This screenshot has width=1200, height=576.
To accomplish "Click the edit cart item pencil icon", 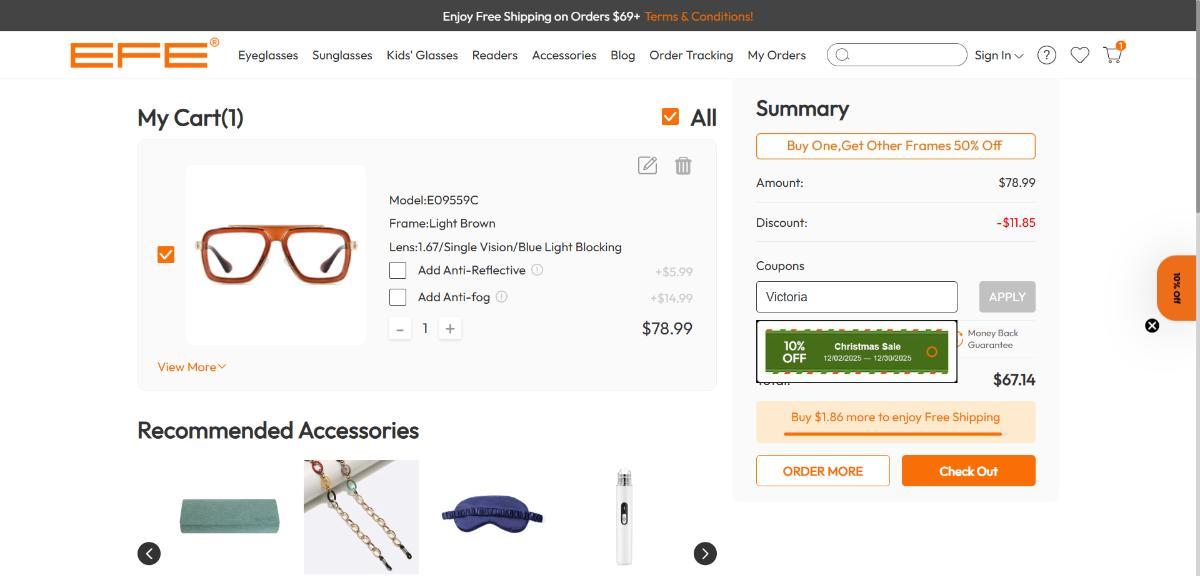I will coord(647,166).
